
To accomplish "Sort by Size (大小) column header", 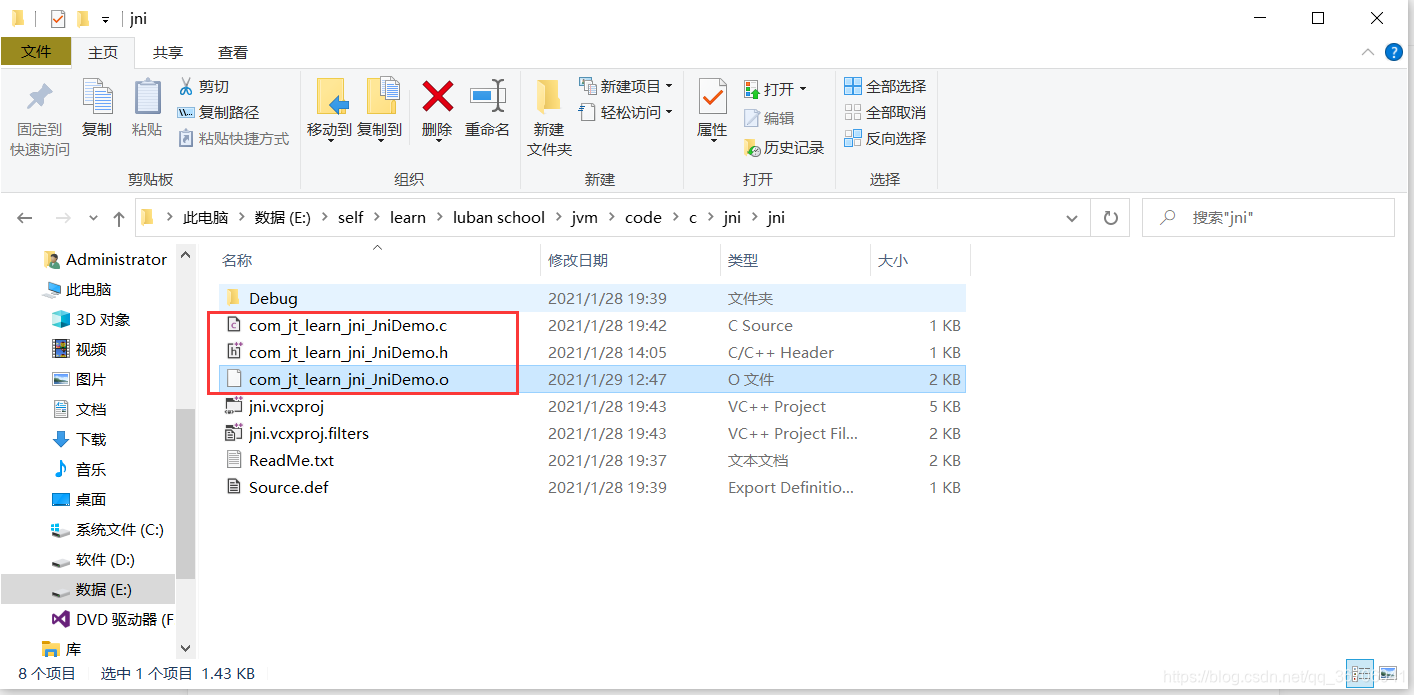I will 919,260.
